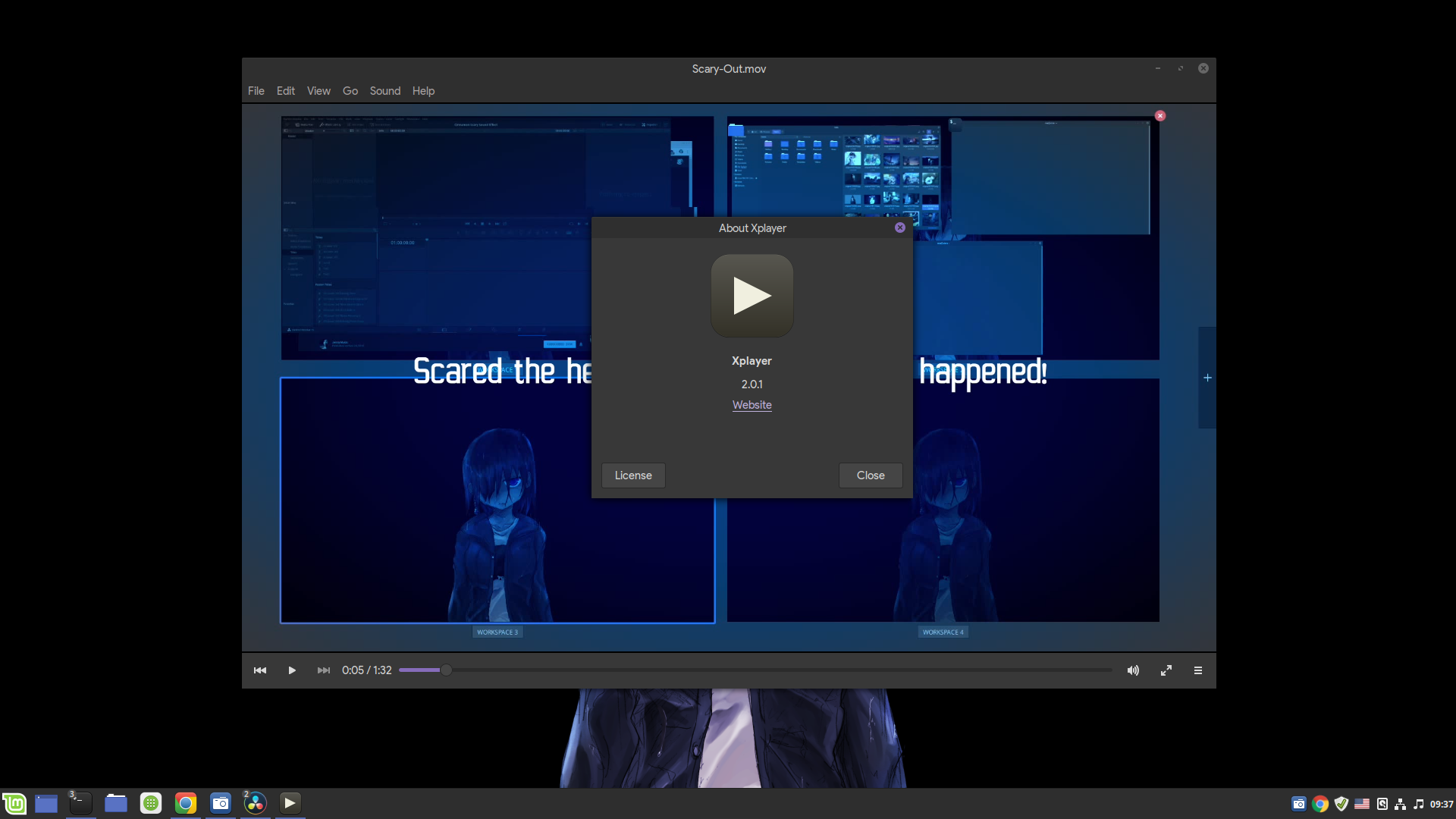Open the File menu
1456x819 pixels.
256,91
